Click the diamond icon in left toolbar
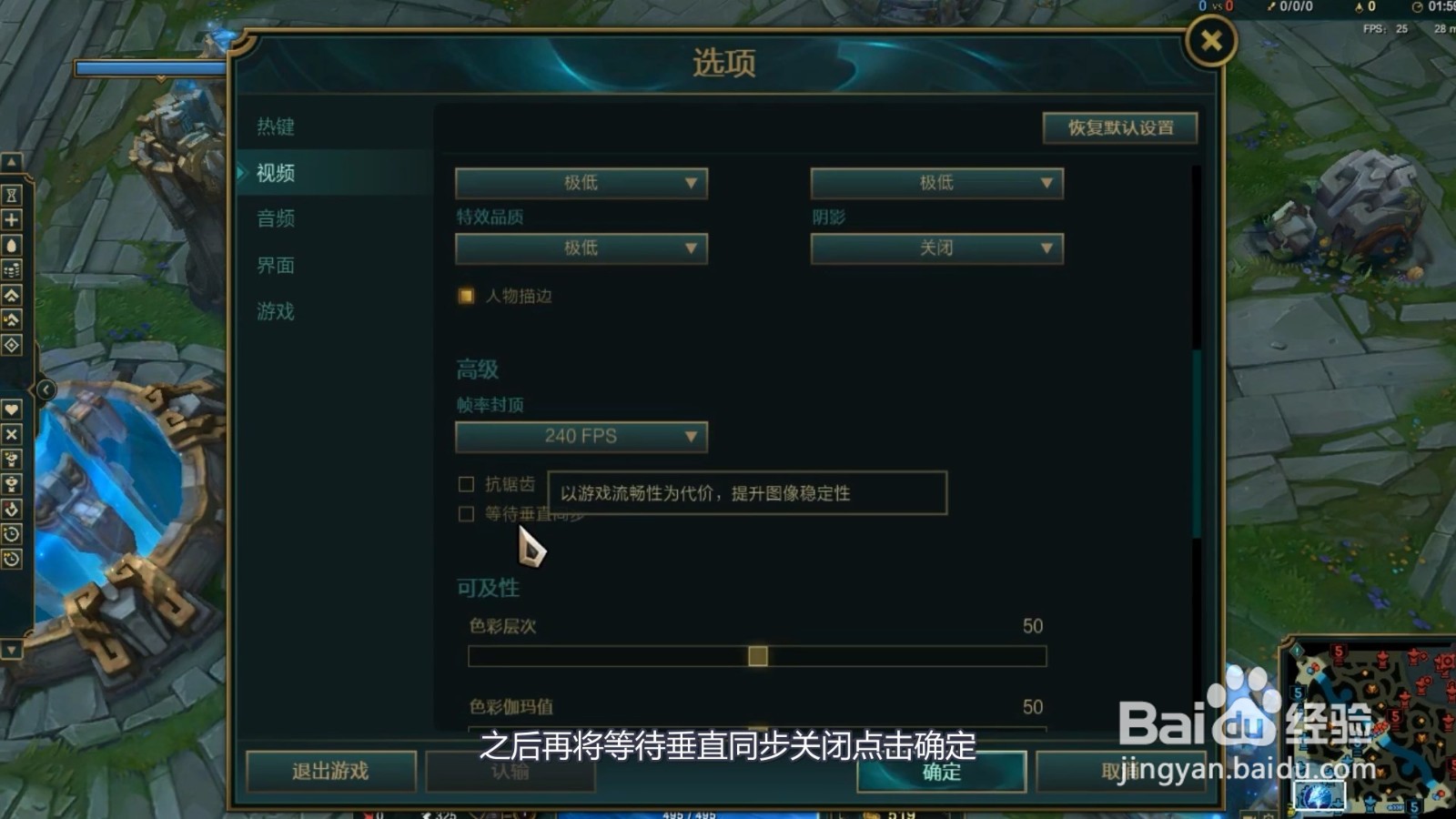 click(11, 345)
